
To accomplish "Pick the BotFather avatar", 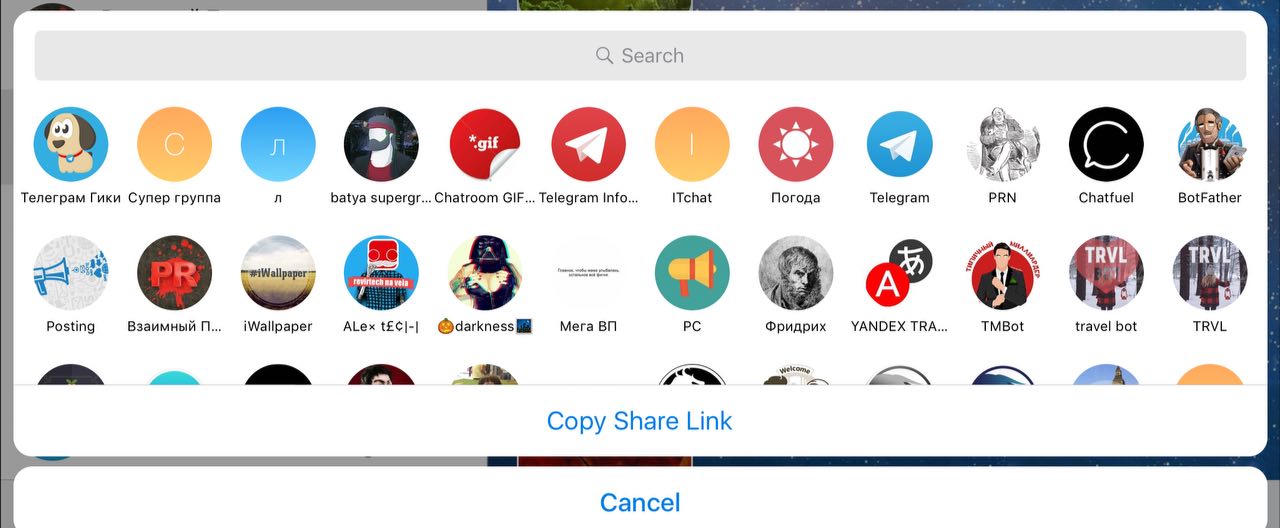I will point(1210,144).
